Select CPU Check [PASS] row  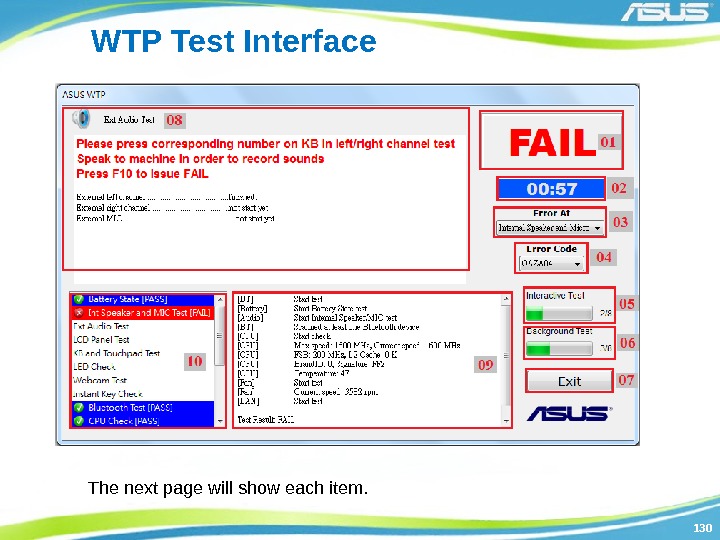143,421
